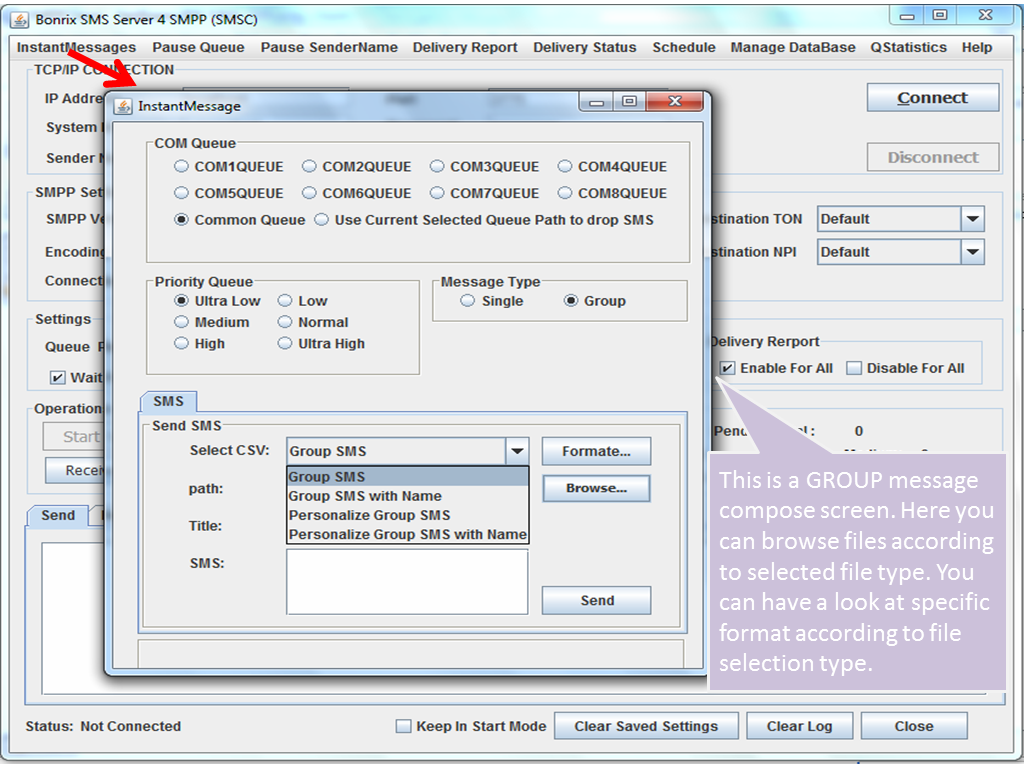Select the COM4QUEUE radio button

pos(565,167)
